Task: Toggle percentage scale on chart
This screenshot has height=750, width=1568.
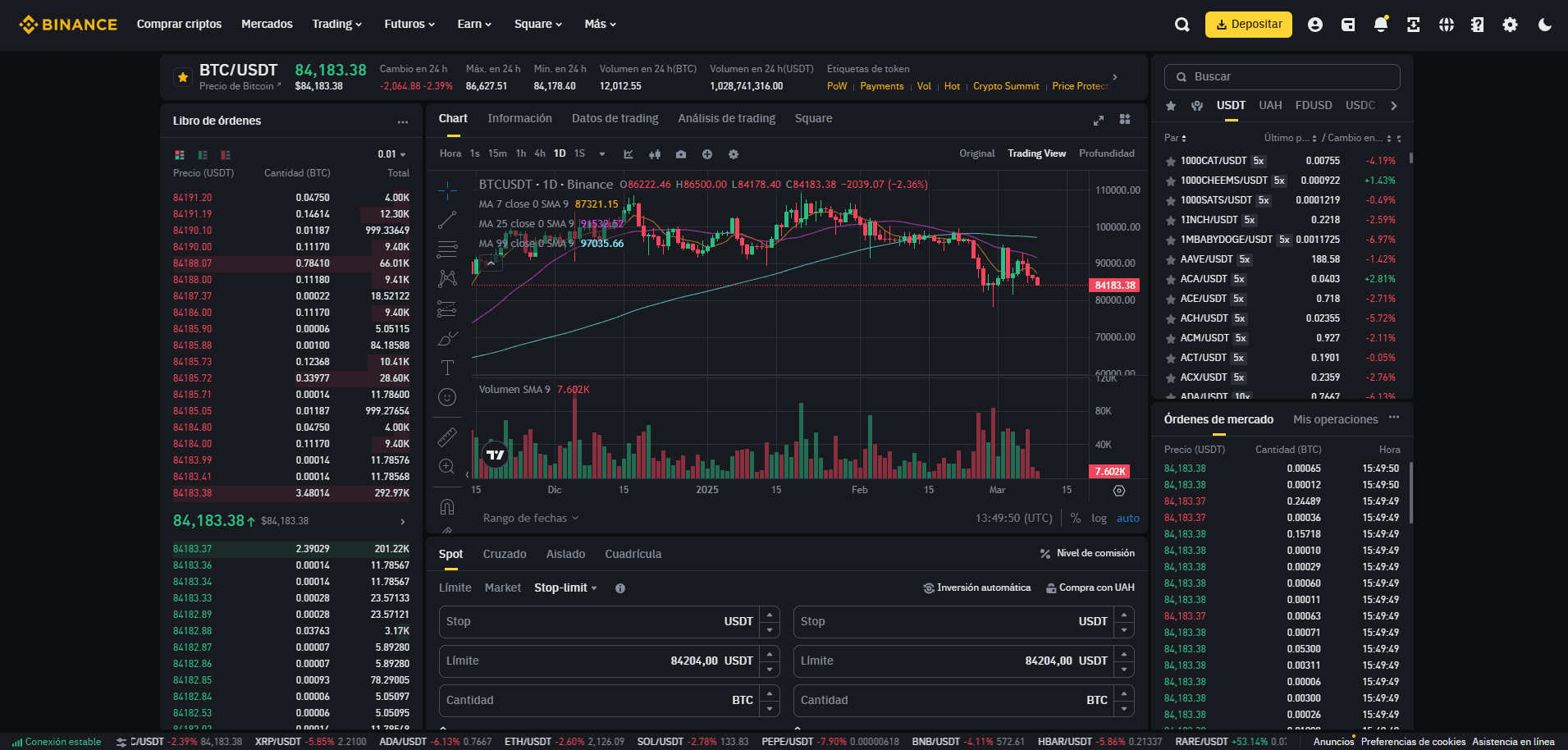Action: click(x=1076, y=518)
